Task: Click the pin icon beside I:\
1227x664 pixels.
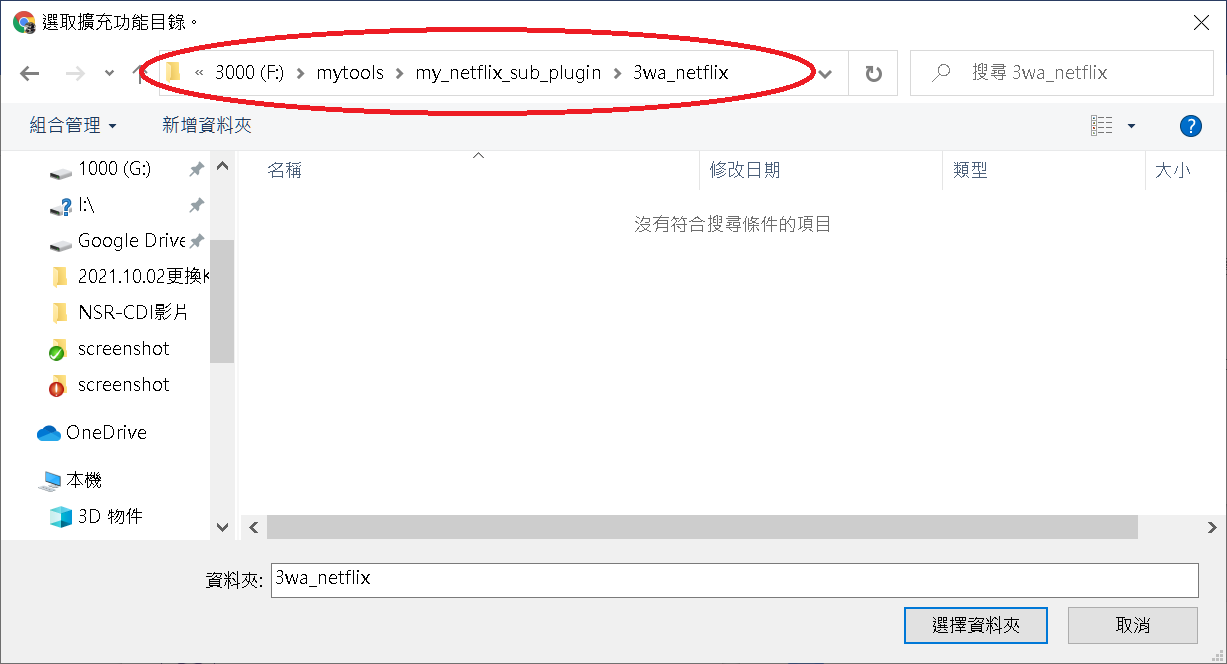Action: pyautogui.click(x=197, y=205)
